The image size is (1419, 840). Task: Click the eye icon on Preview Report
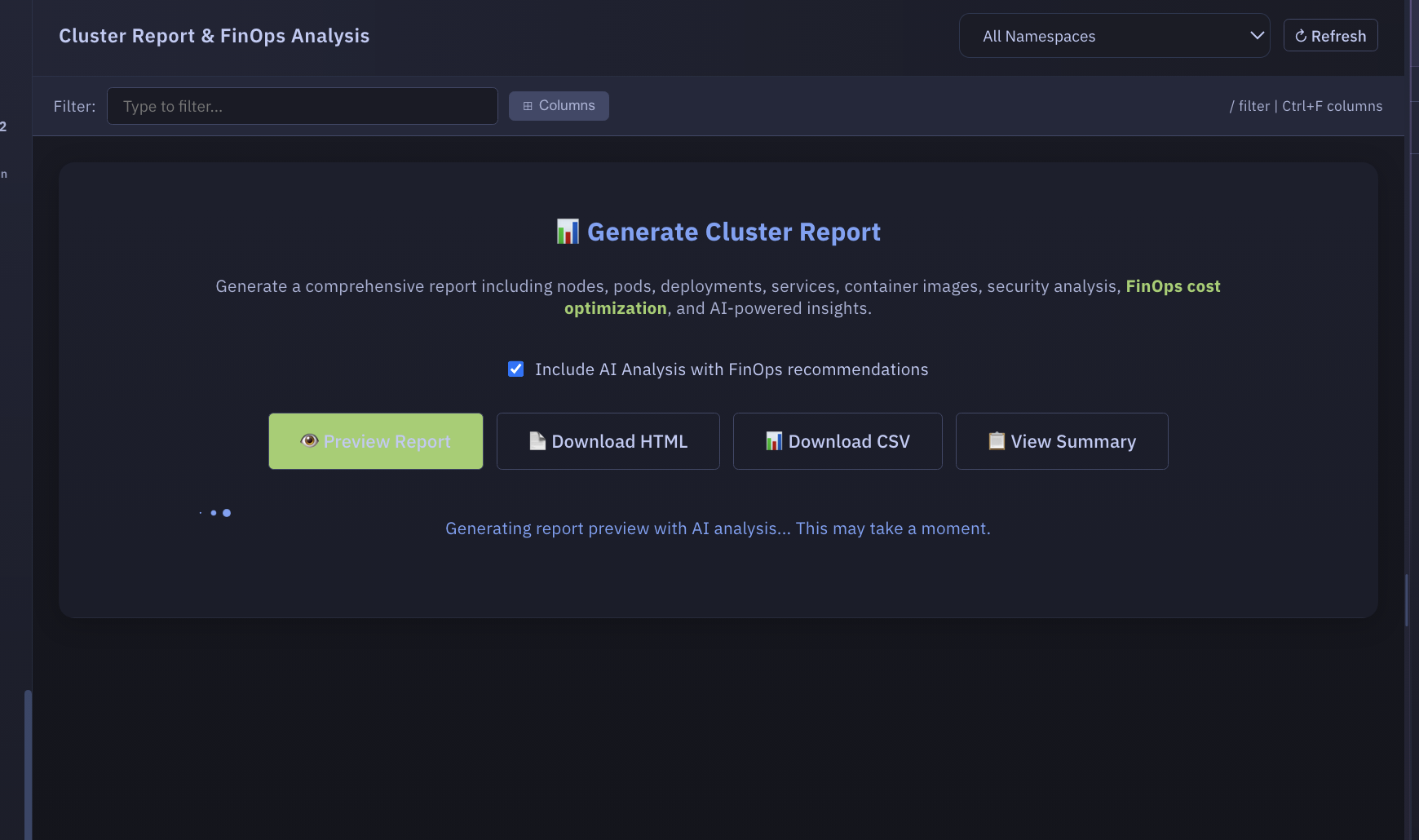click(309, 441)
